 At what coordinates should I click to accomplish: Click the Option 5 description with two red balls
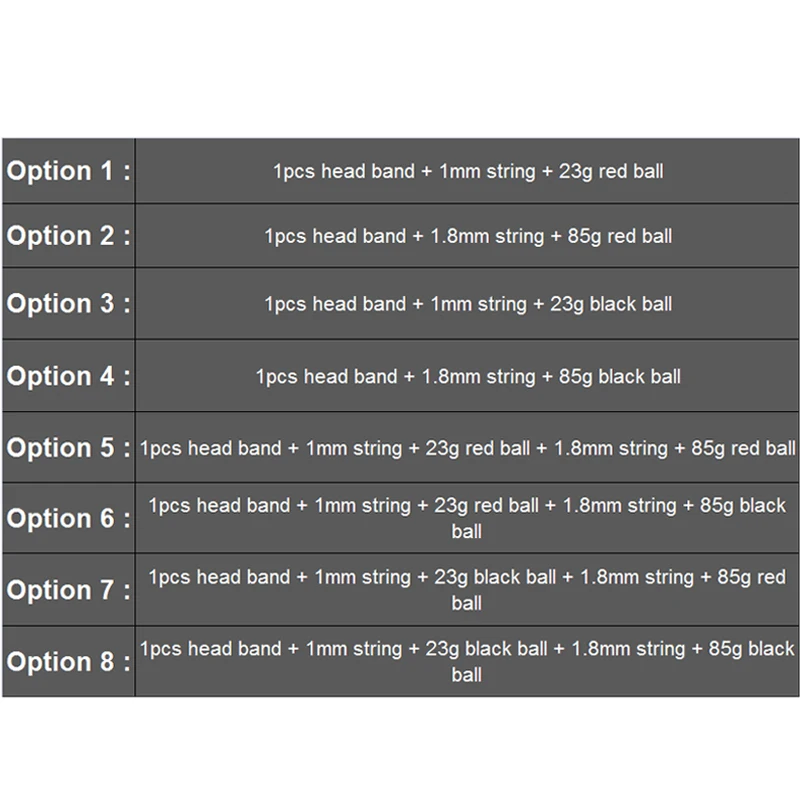468,448
